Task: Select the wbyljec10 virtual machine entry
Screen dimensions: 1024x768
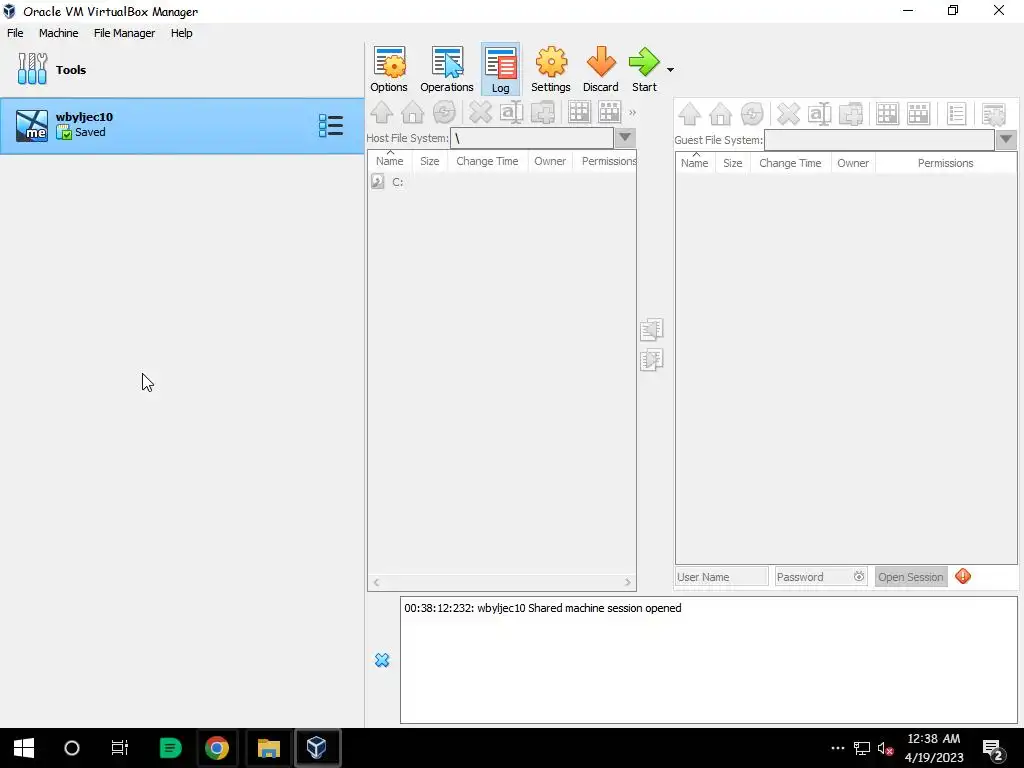Action: tap(182, 126)
